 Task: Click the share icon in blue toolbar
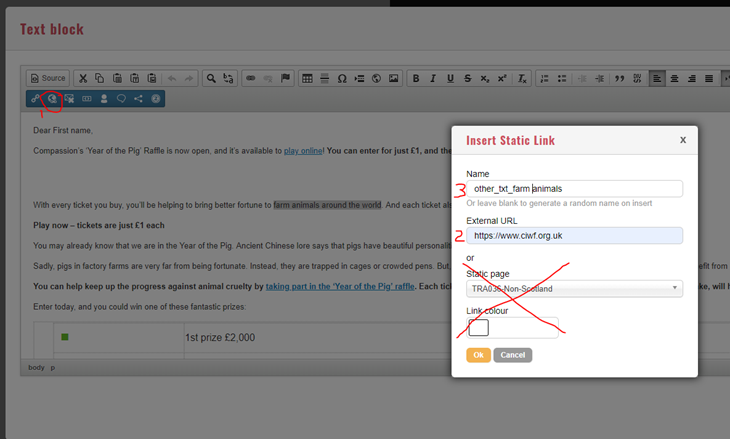coord(138,99)
